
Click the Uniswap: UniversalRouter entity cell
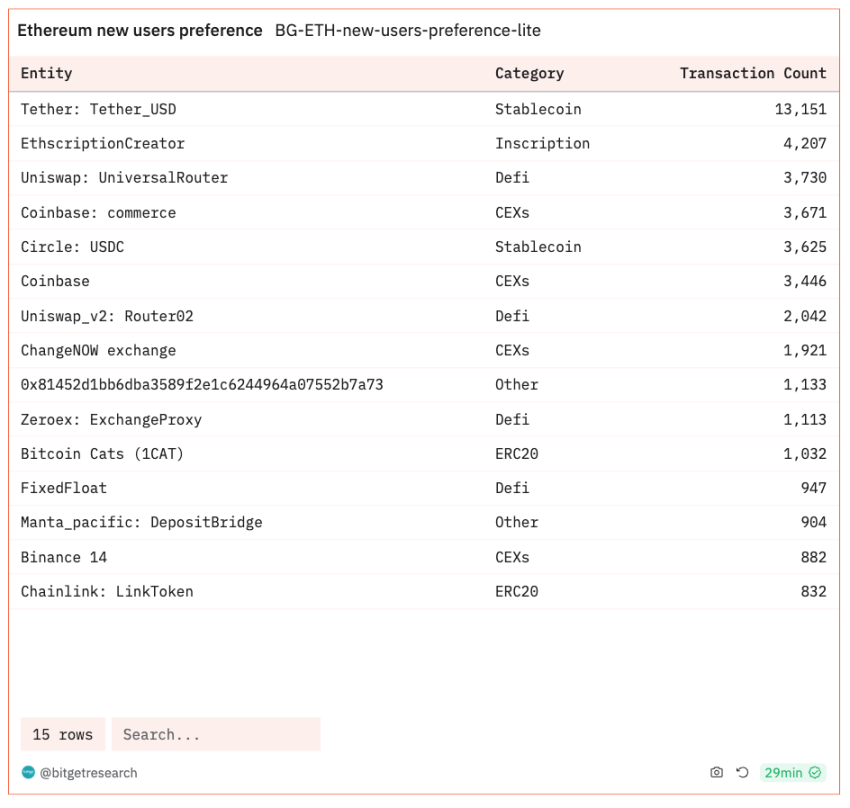click(124, 178)
